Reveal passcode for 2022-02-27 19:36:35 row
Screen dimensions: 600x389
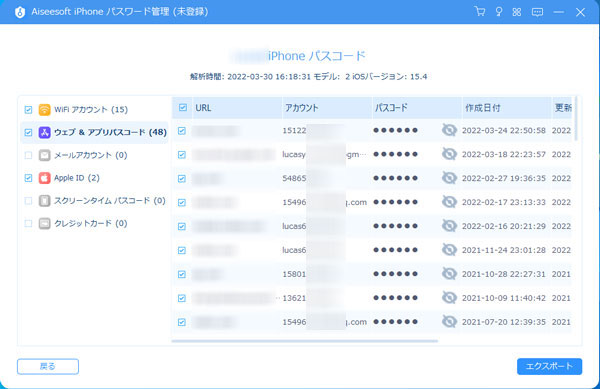tap(449, 178)
